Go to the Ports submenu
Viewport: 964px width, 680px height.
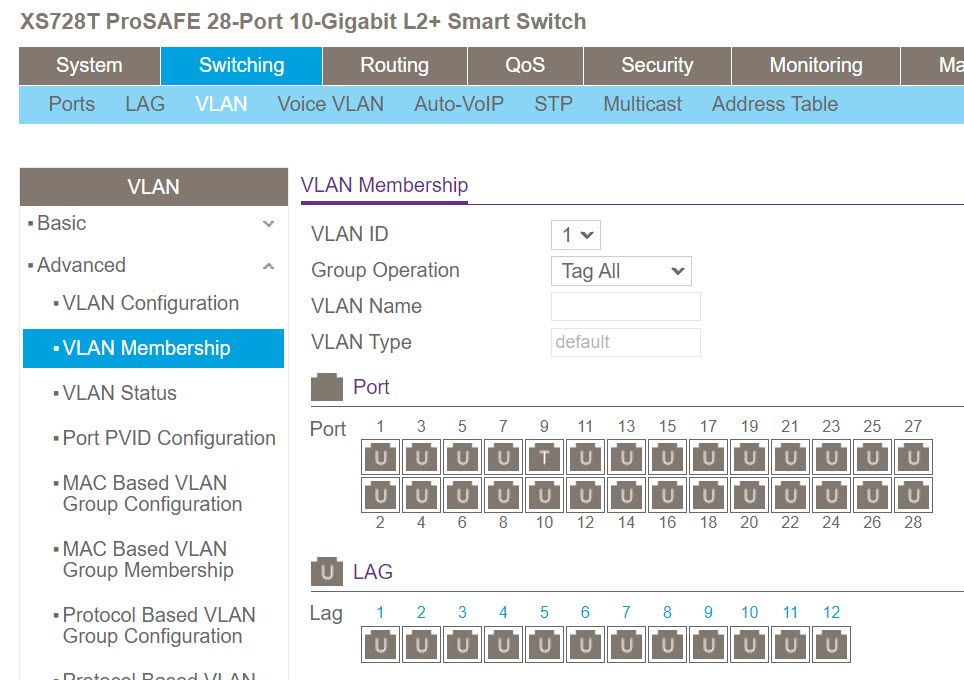(x=71, y=104)
